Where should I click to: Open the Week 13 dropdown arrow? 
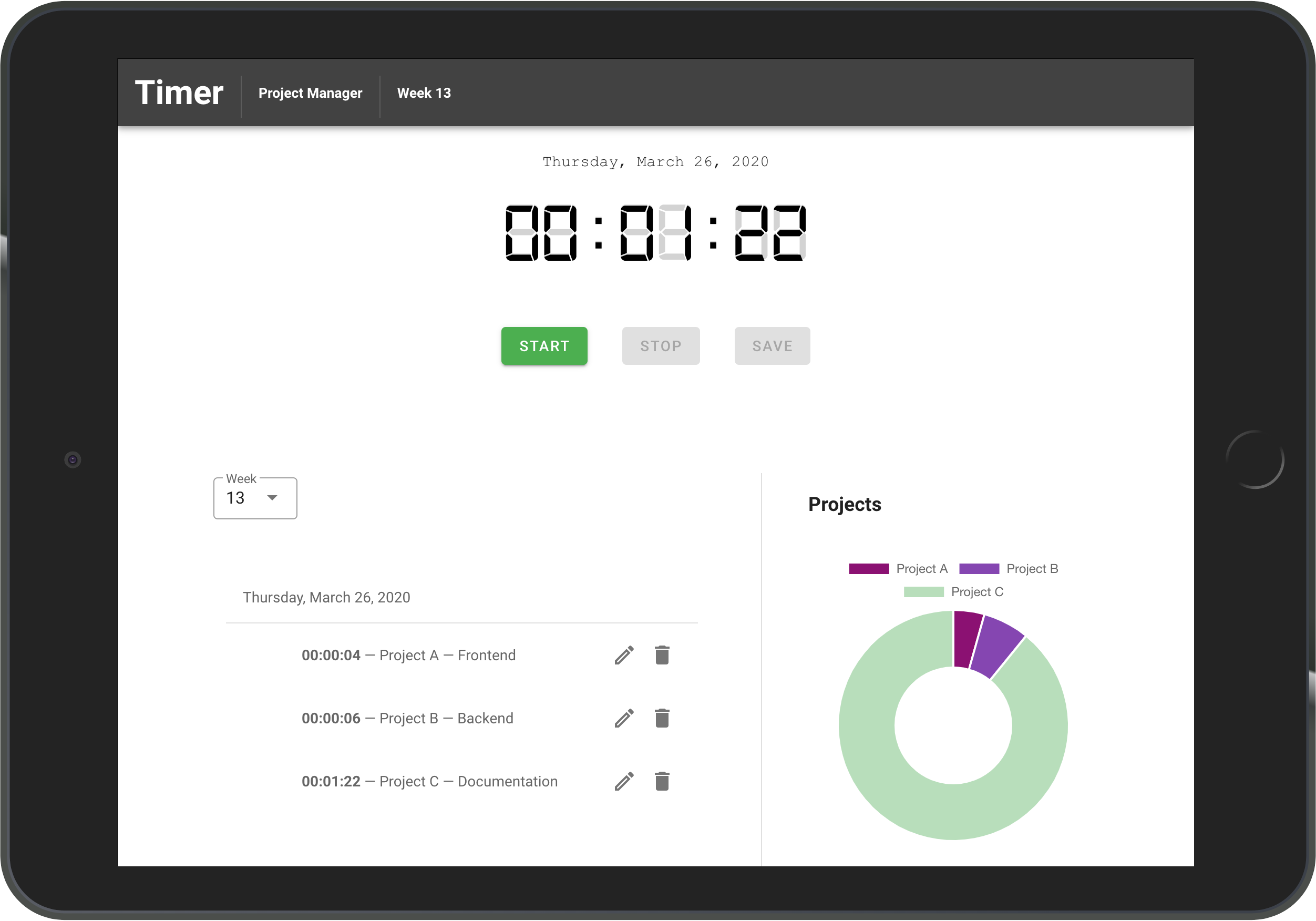pos(272,498)
